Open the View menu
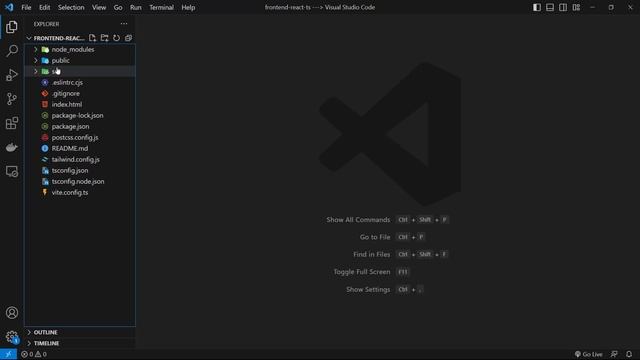 pos(99,7)
